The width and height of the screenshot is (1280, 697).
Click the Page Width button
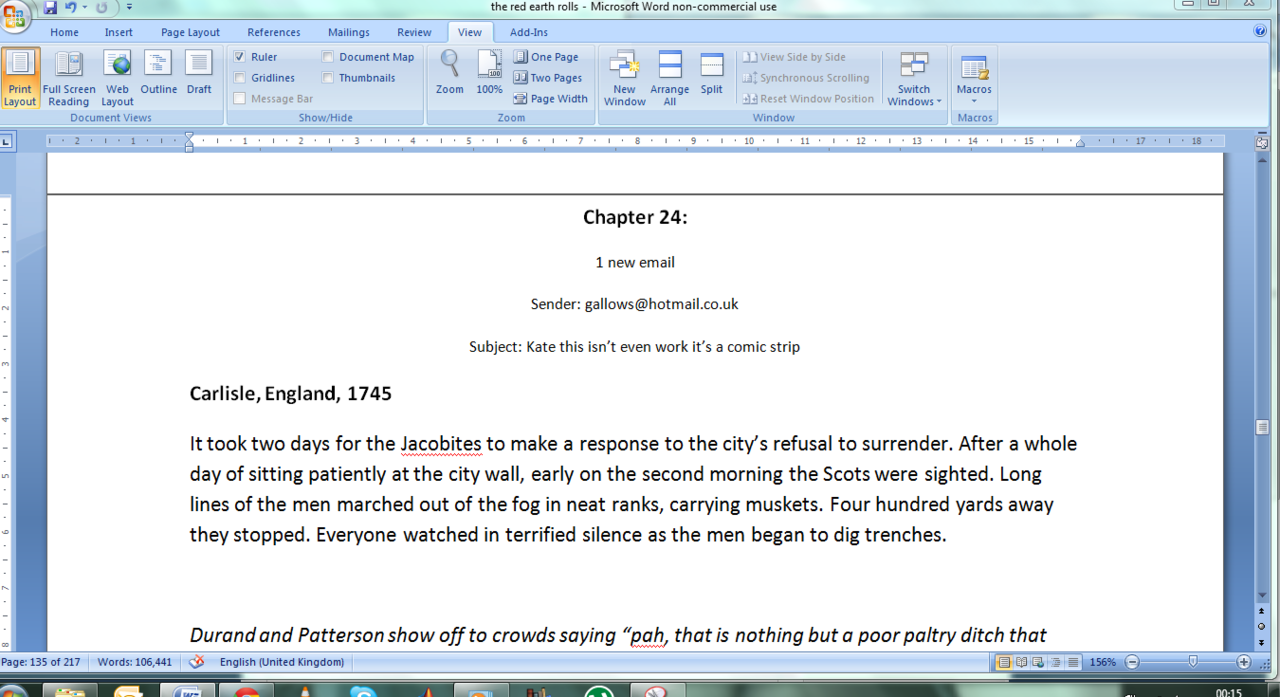click(550, 99)
